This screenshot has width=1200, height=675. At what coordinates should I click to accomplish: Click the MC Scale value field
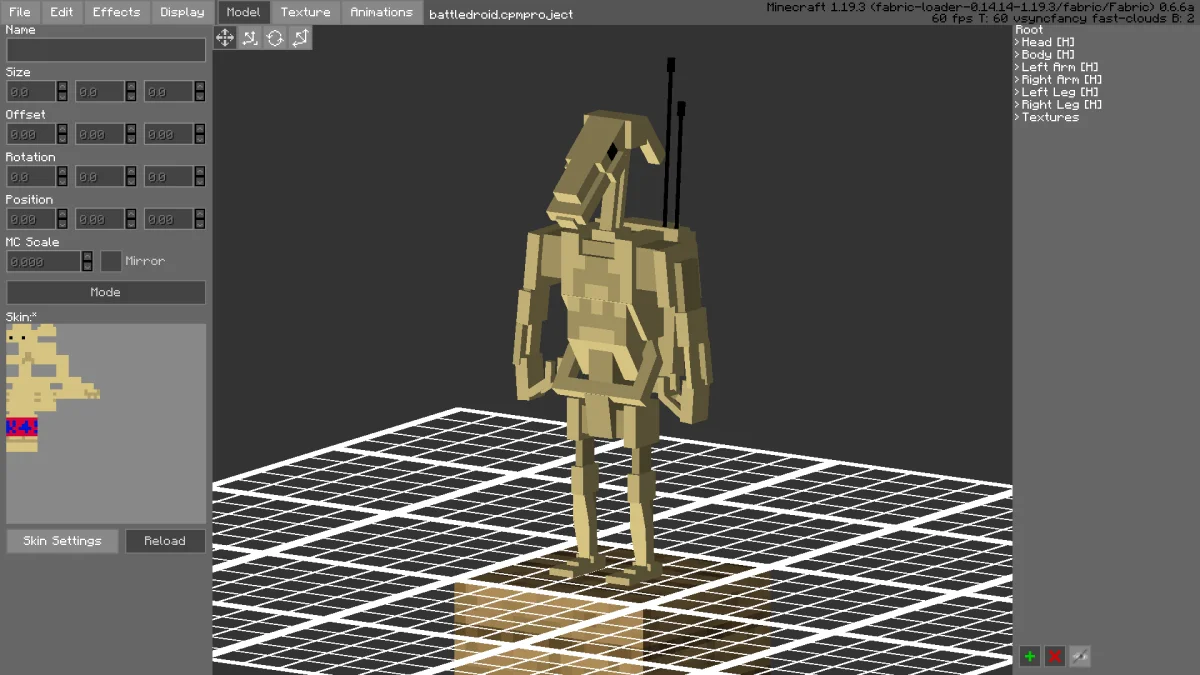tap(43, 261)
